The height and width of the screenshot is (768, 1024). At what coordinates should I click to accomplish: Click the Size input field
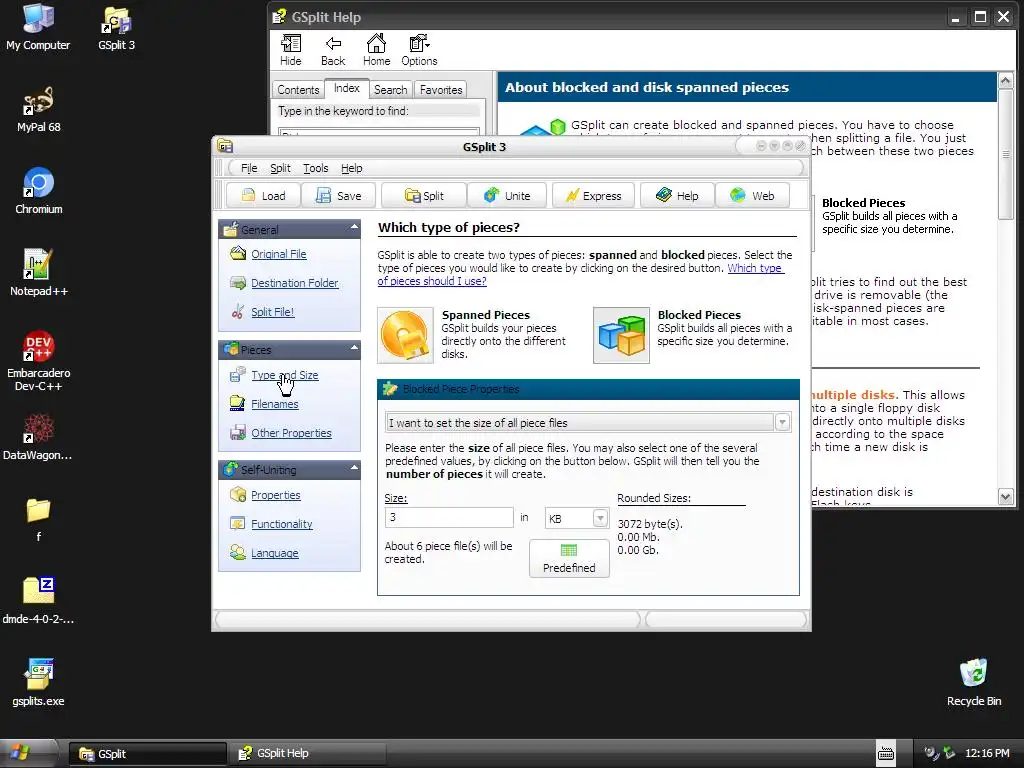click(449, 517)
